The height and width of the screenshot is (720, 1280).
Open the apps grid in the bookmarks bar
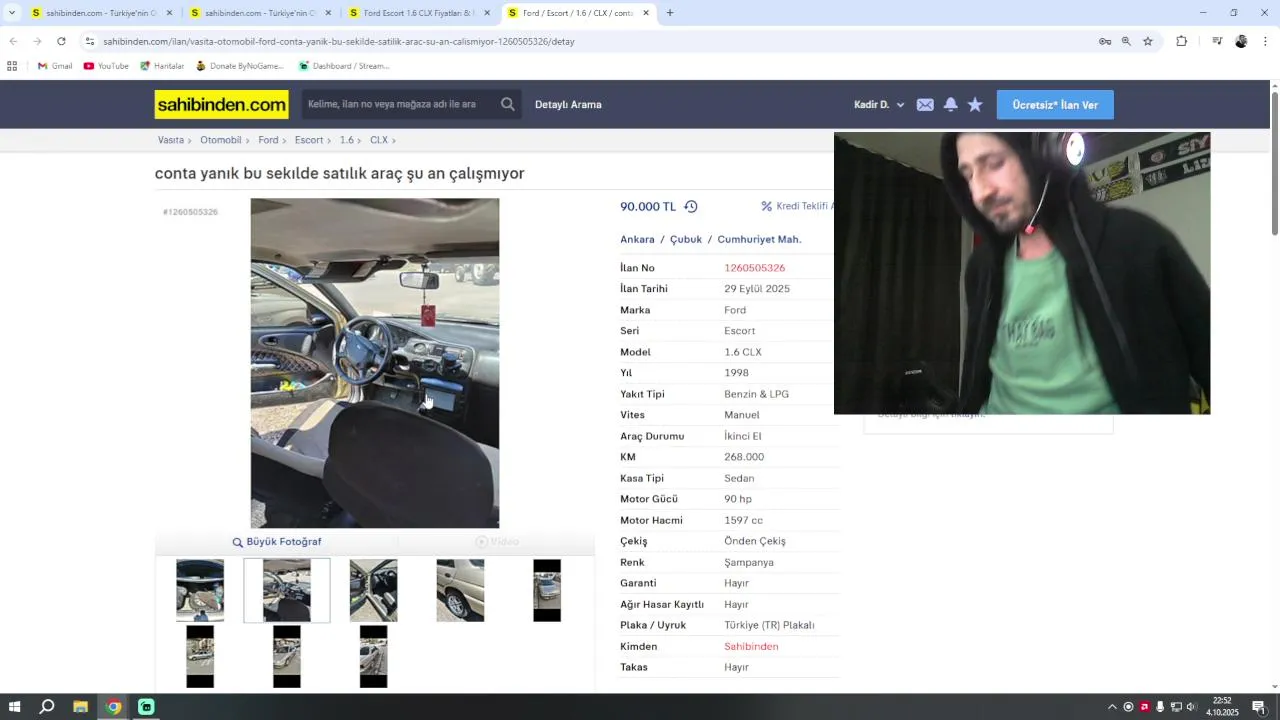point(12,66)
